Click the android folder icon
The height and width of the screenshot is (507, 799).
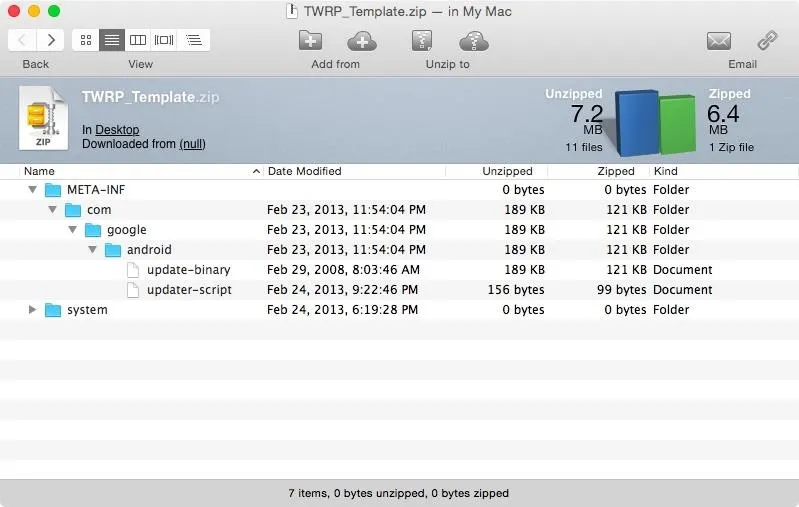113,250
